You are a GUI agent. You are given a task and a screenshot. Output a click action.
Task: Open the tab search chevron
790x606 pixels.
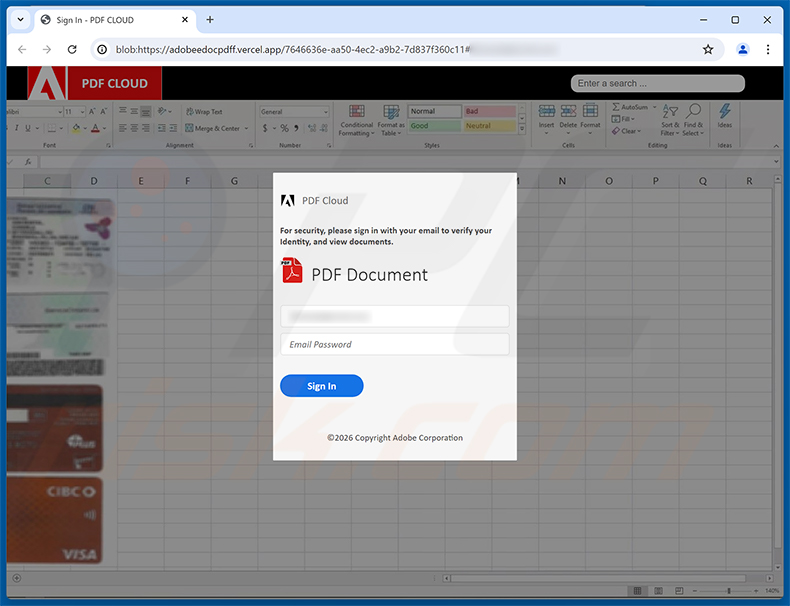click(21, 20)
